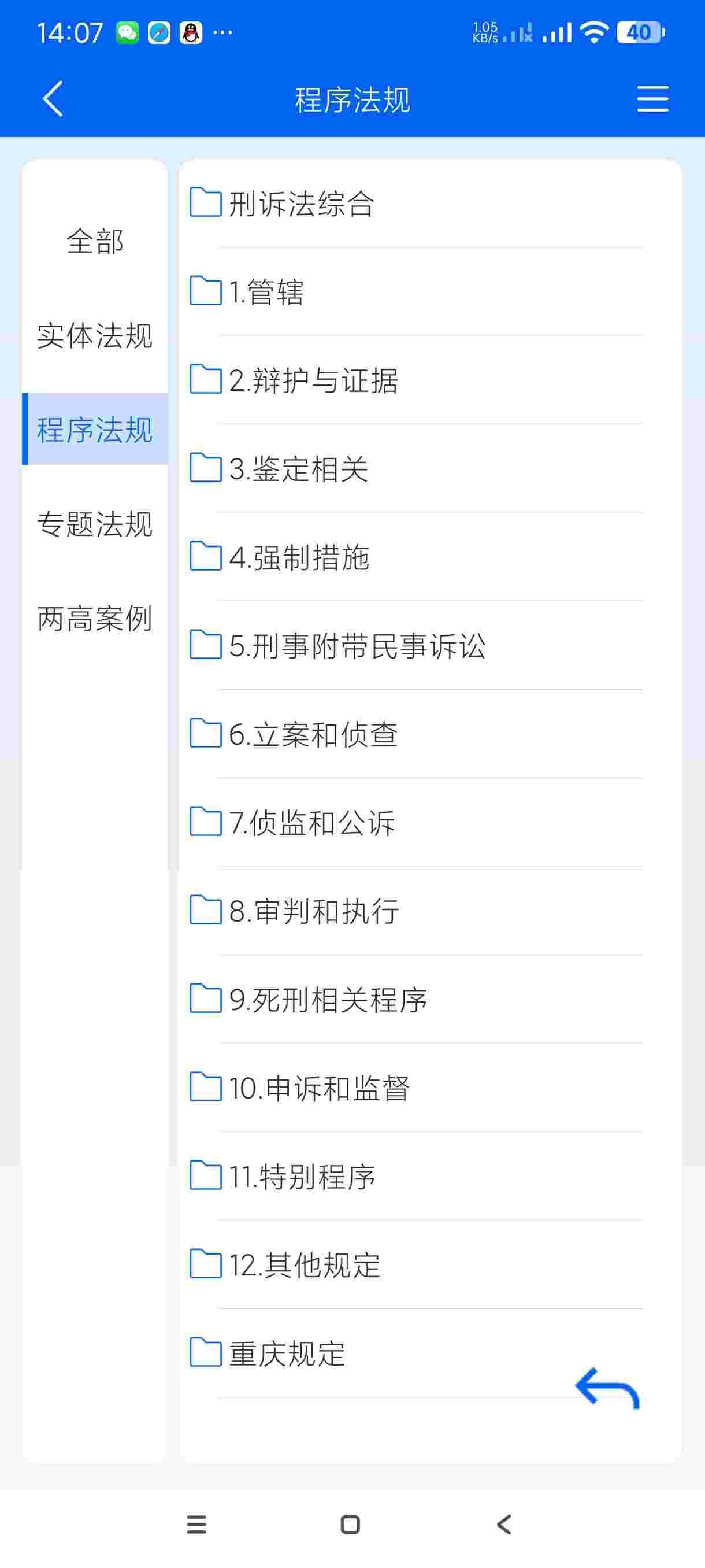
Task: Open 5.刑事附带民事诉讼 folder
Action: (416, 645)
